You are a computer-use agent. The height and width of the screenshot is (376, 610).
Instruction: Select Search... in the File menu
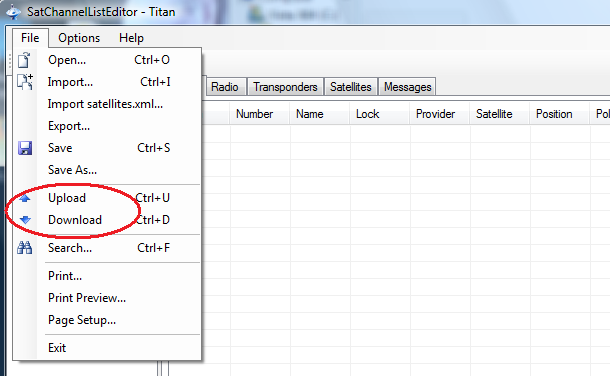coord(107,248)
